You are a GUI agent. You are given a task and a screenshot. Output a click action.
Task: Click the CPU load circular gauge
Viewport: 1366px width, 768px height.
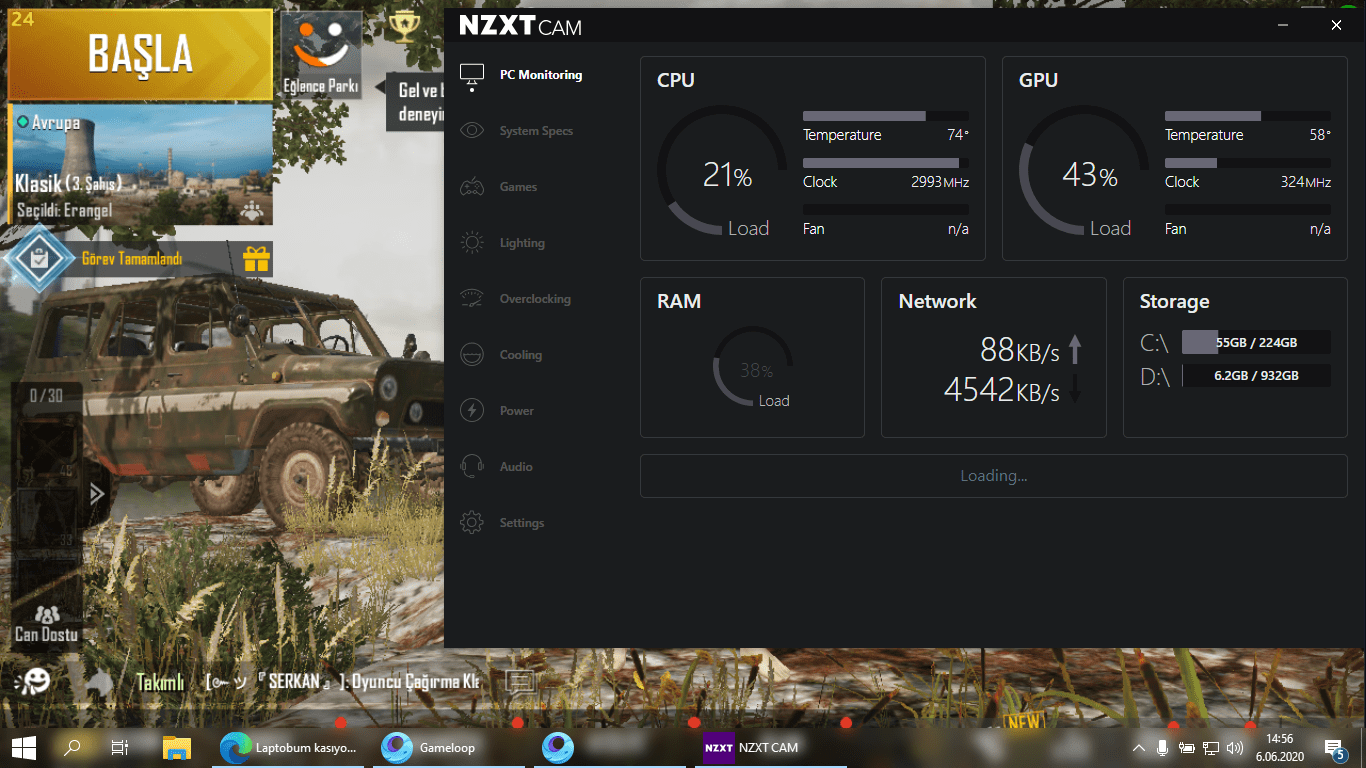pos(723,171)
